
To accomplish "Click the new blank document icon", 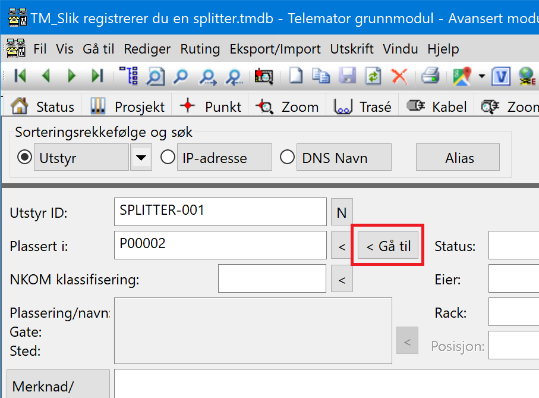I will (x=296, y=76).
